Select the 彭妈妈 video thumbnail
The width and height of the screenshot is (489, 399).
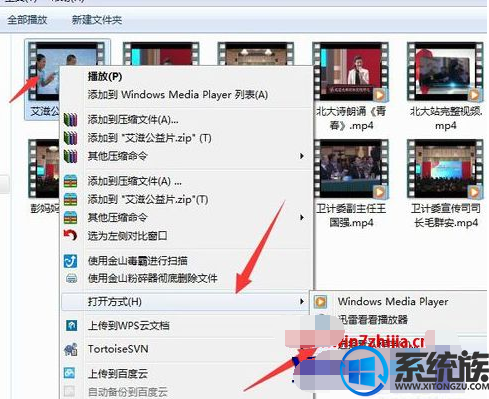pos(44,169)
